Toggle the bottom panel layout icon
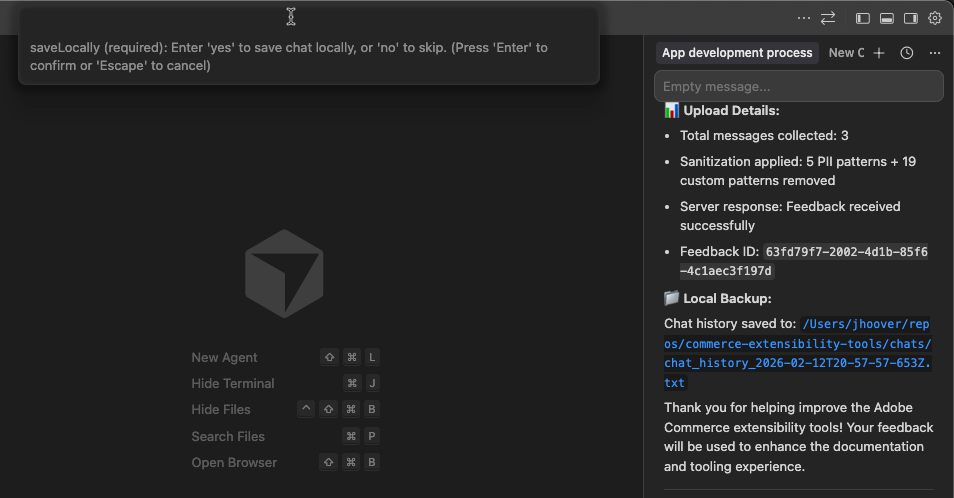 (x=886, y=18)
